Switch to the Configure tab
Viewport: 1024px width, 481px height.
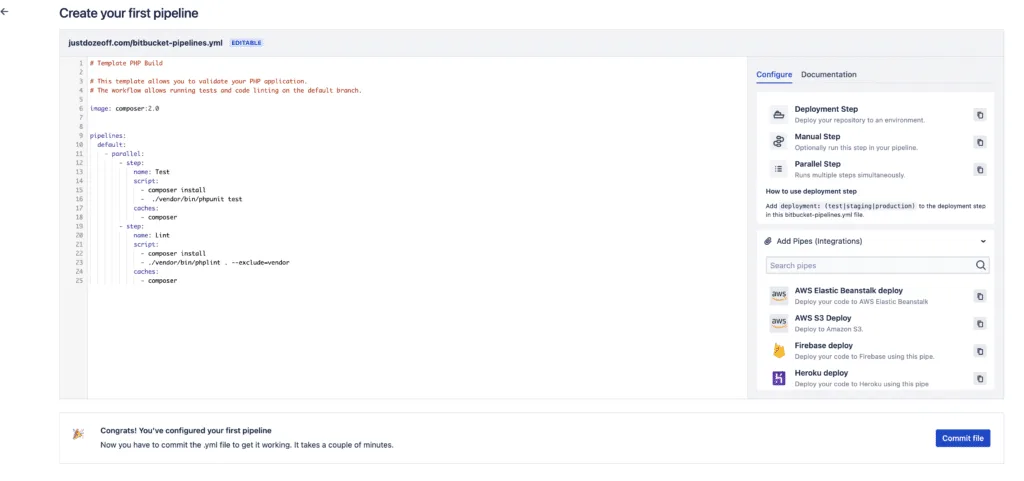[774, 74]
